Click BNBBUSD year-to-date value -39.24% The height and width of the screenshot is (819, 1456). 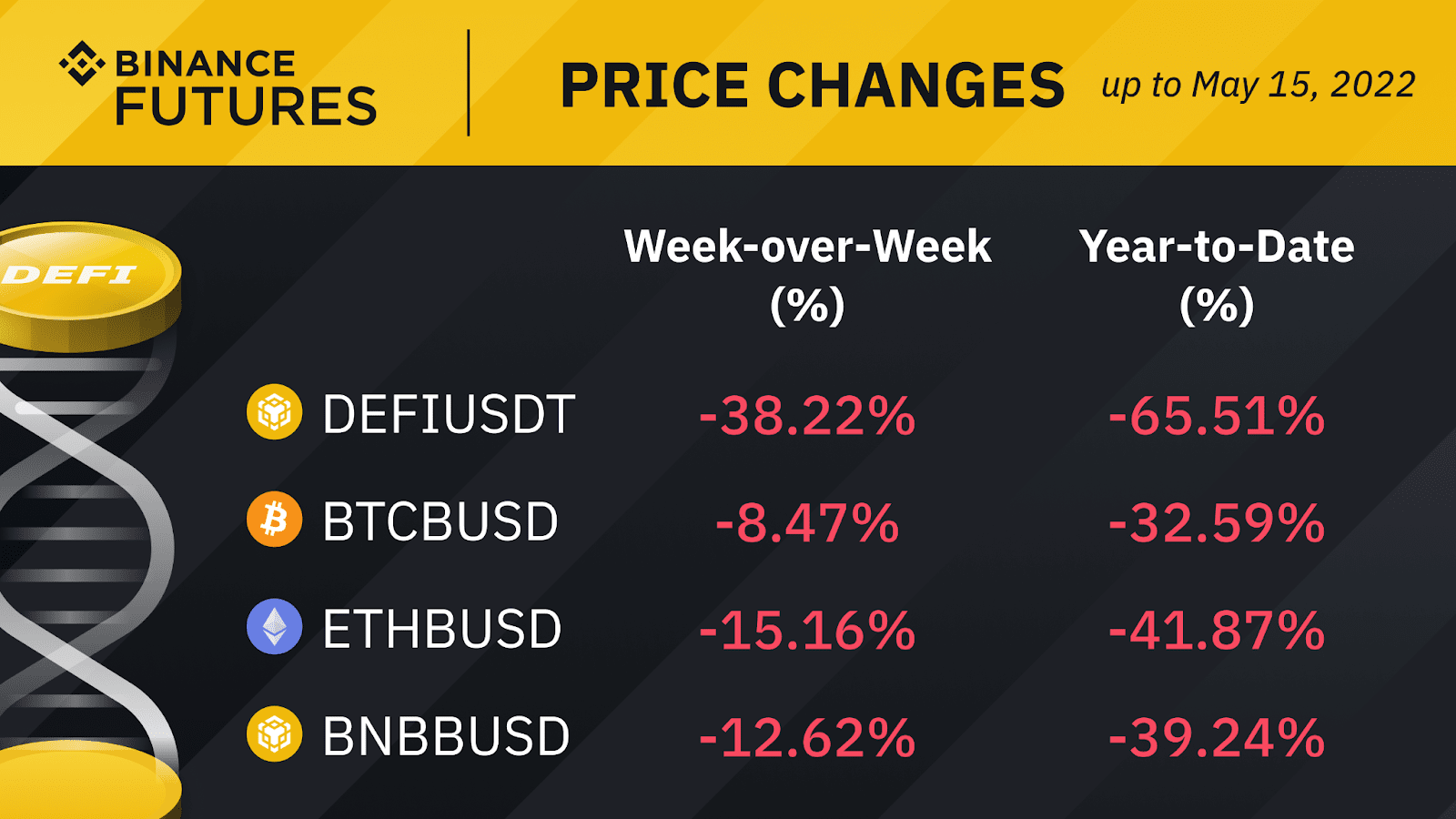[1217, 738]
